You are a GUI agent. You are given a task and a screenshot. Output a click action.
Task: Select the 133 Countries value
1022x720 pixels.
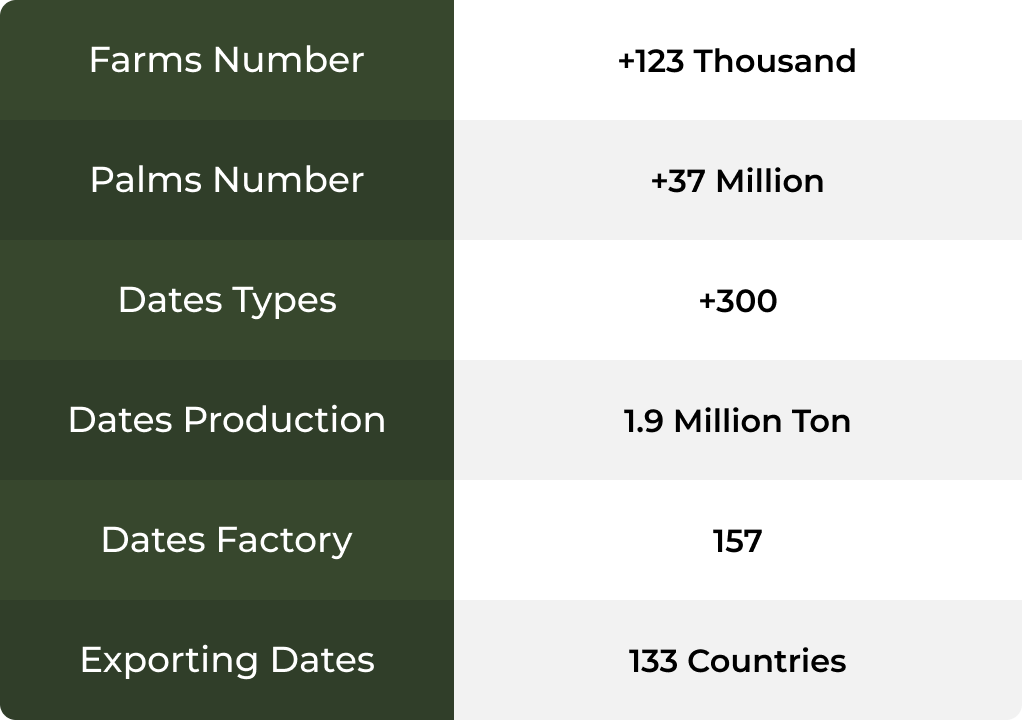tap(737, 661)
